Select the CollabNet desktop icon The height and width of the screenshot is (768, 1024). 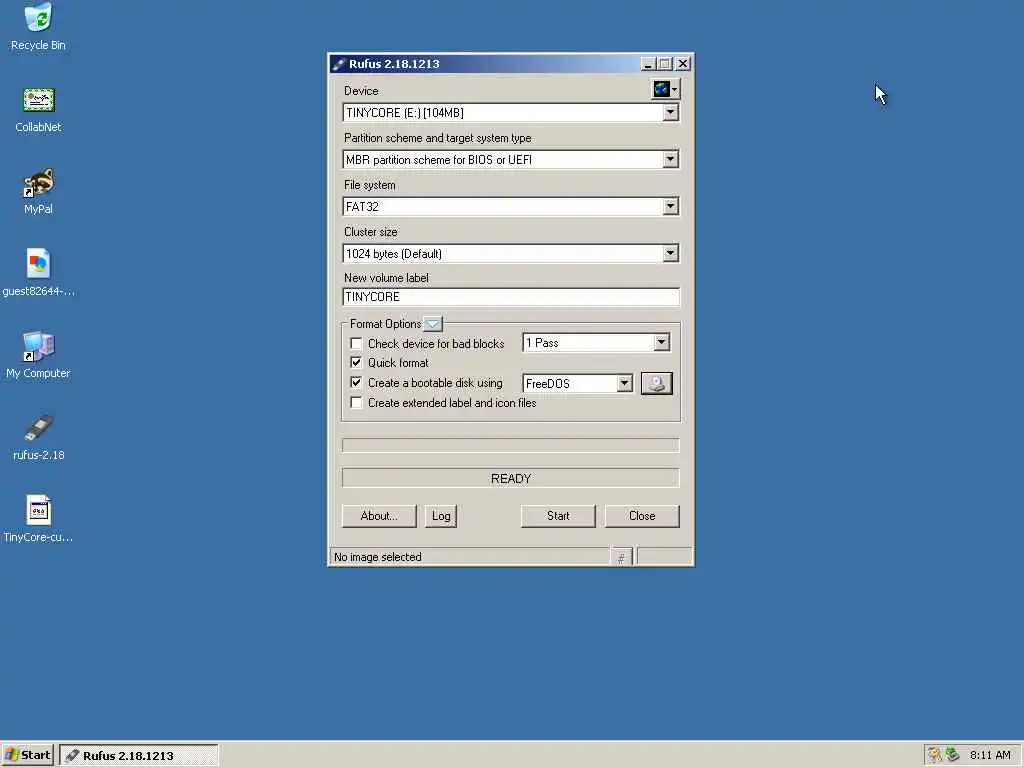point(38,110)
